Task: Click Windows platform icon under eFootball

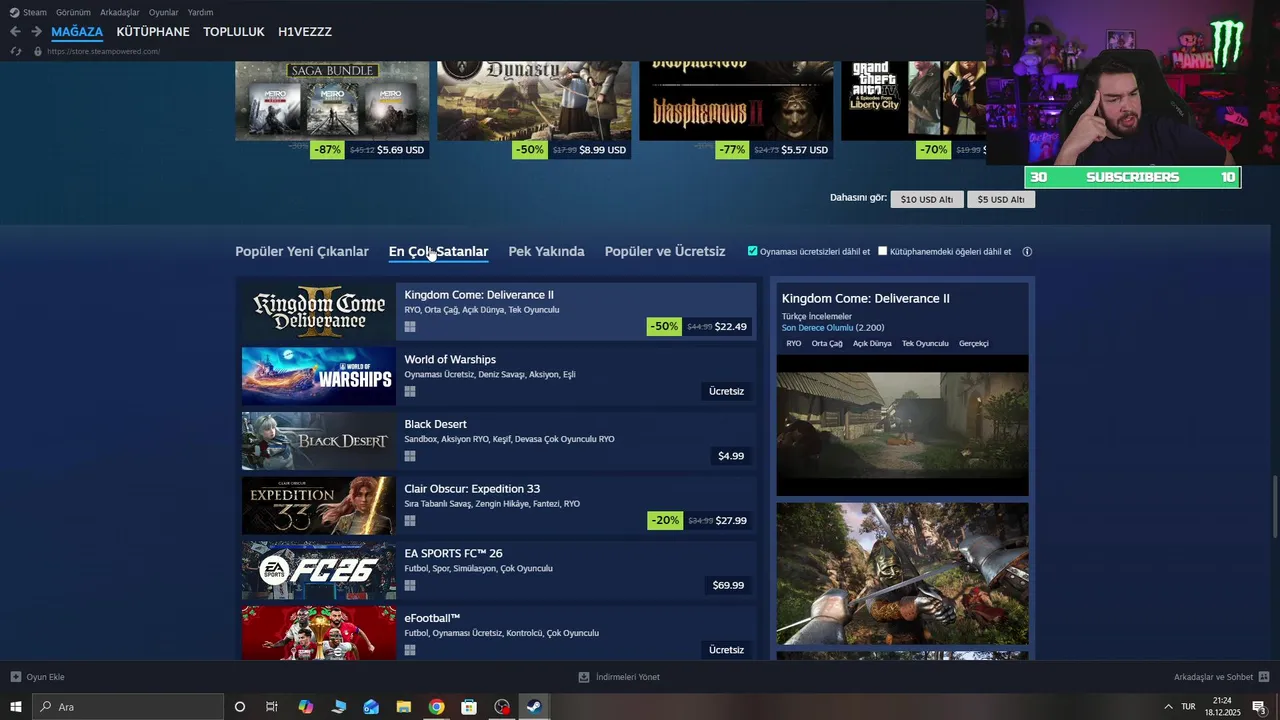Action: (410, 650)
